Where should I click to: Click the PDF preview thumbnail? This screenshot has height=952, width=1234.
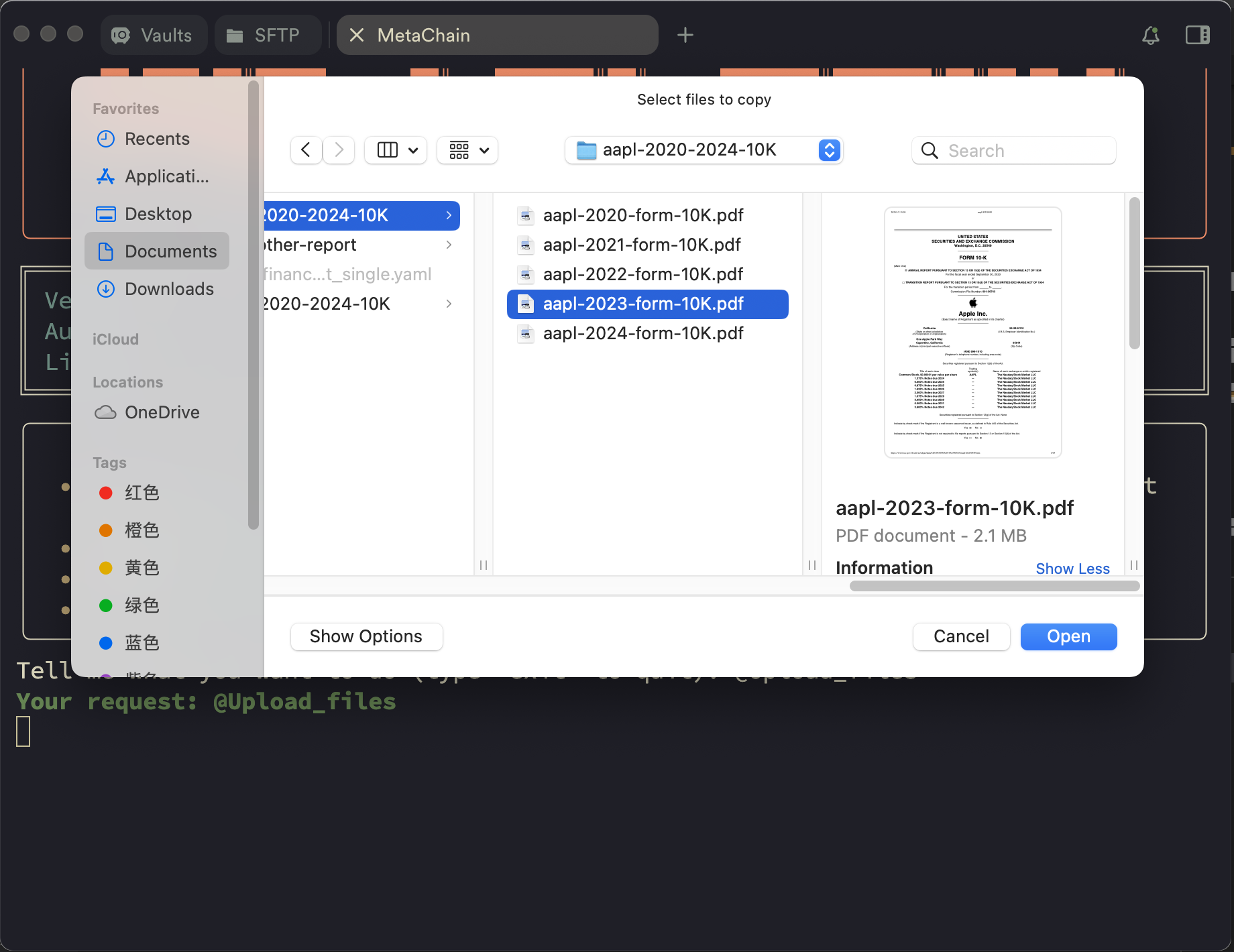pos(972,333)
